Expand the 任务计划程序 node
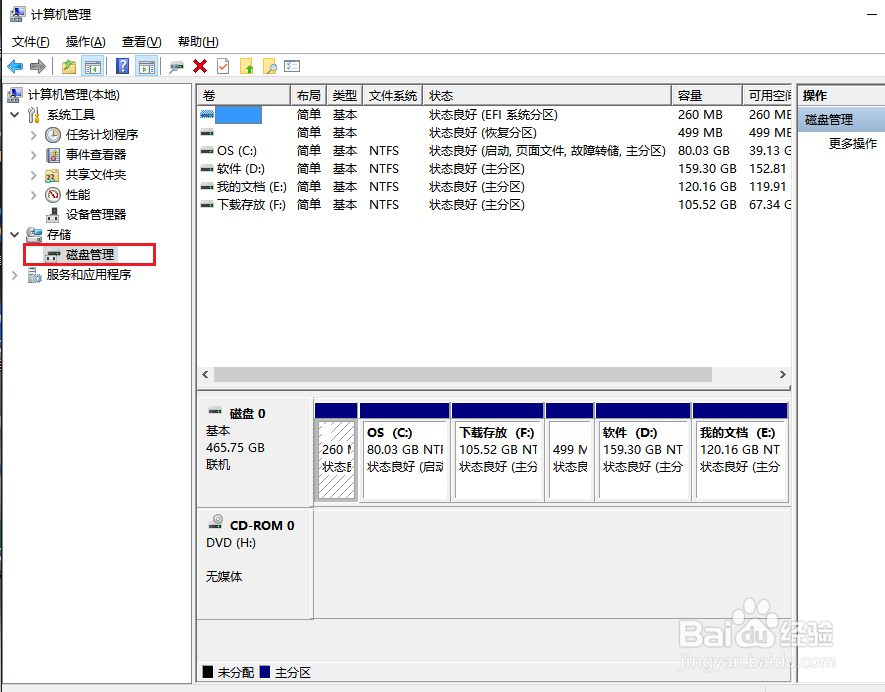Image resolution: width=885 pixels, height=692 pixels. (33, 135)
